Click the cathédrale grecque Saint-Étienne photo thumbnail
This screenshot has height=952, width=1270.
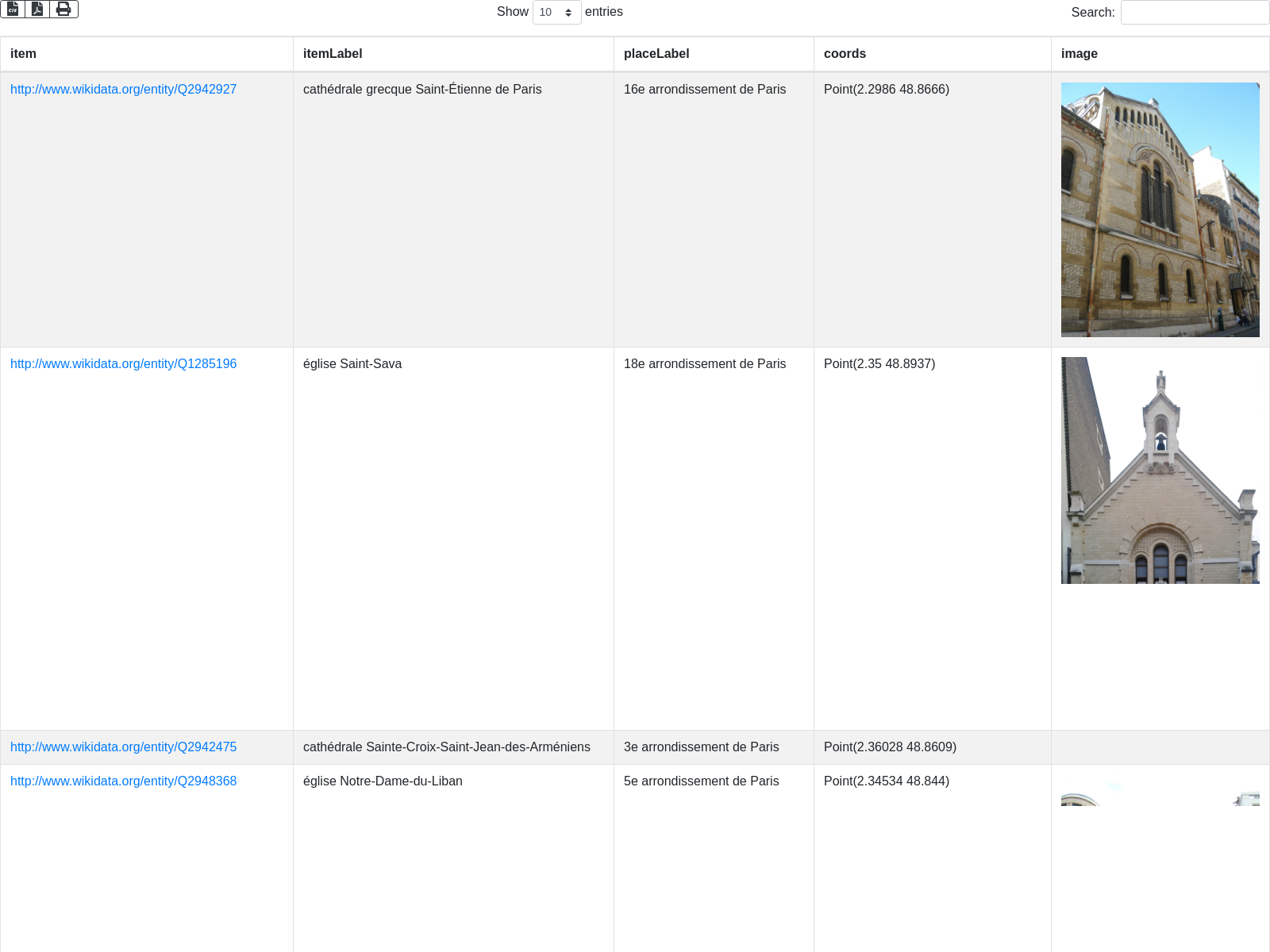click(1160, 209)
